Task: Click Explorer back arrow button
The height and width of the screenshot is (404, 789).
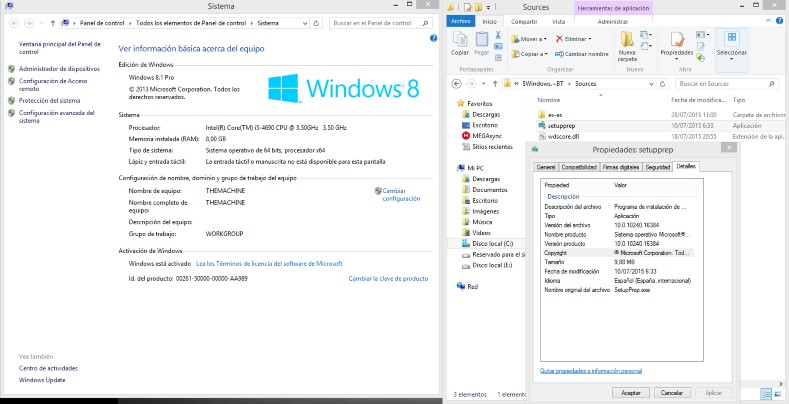Action: pyautogui.click(x=456, y=84)
